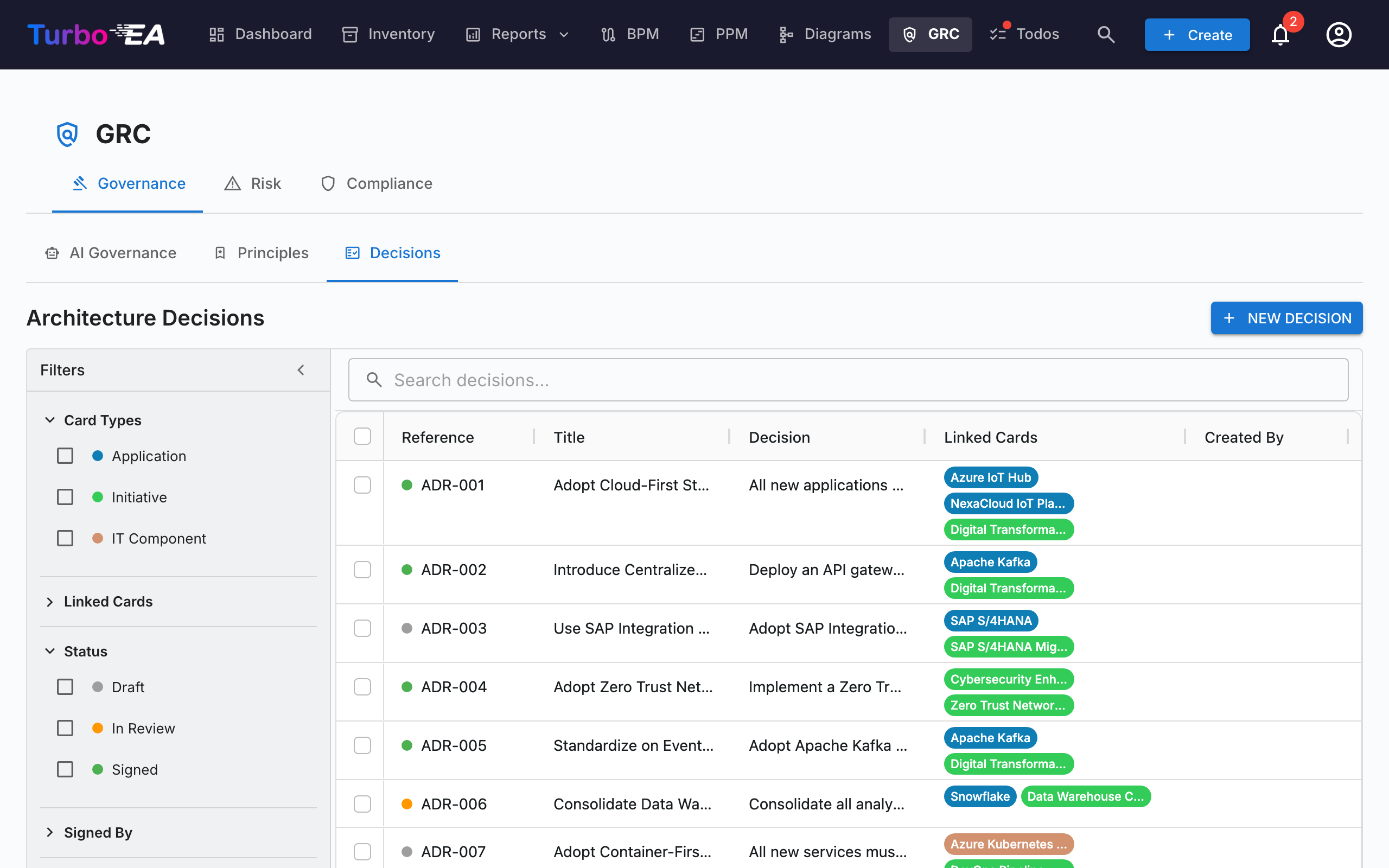The width and height of the screenshot is (1389, 868).
Task: Open Dashboard from the navbar
Action: point(260,34)
